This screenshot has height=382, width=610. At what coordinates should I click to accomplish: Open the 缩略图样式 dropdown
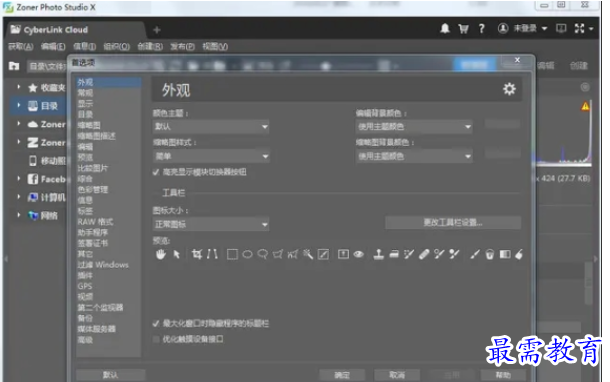click(x=210, y=156)
